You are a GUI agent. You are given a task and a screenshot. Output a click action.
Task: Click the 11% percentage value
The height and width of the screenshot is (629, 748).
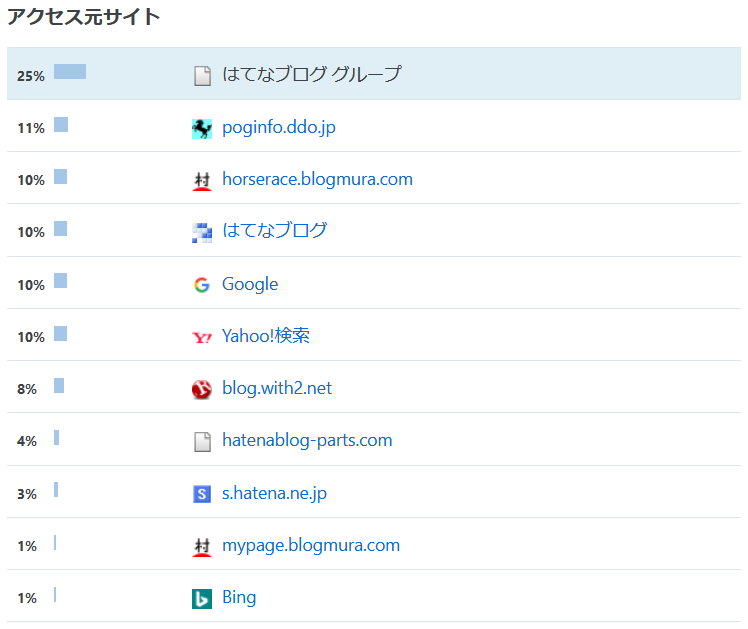point(31,128)
